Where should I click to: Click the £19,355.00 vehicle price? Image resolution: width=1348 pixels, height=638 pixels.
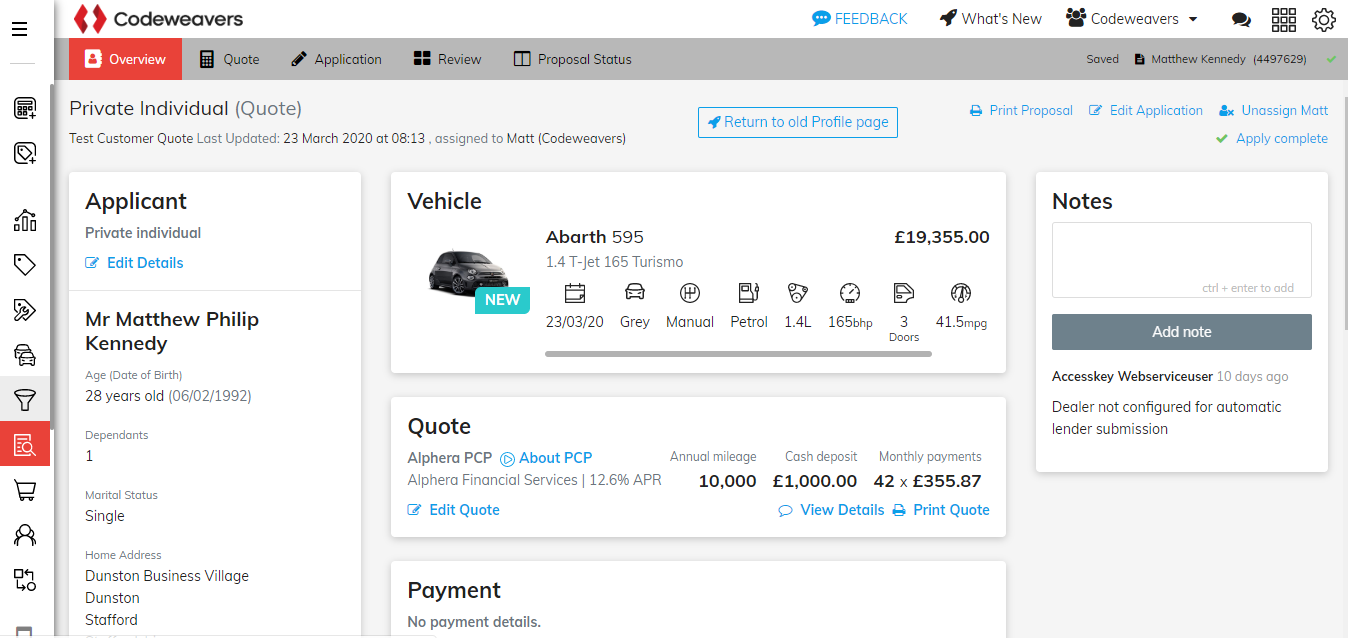[942, 238]
